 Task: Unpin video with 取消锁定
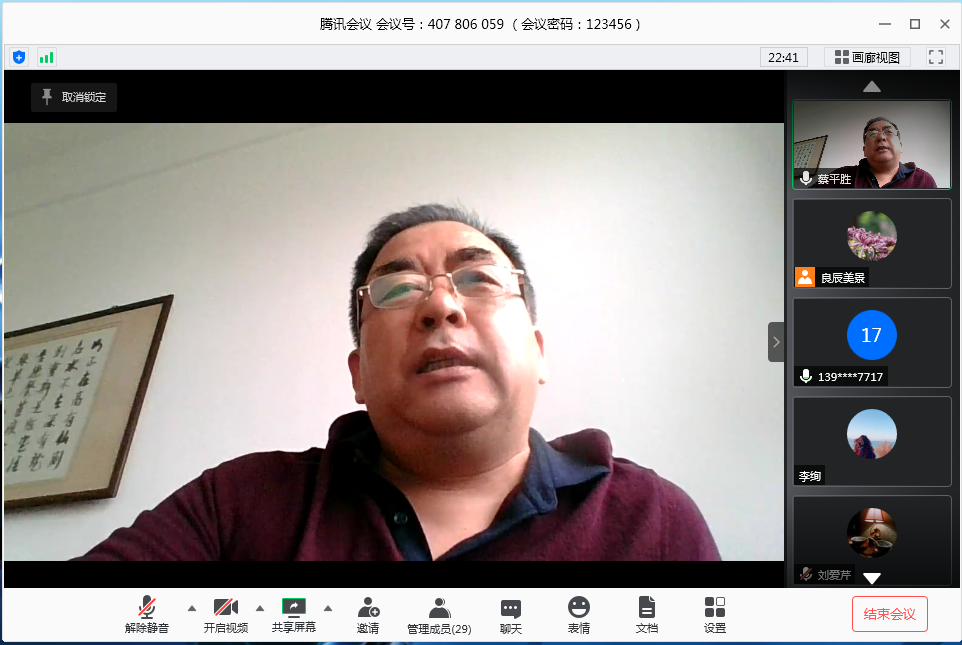(74, 97)
